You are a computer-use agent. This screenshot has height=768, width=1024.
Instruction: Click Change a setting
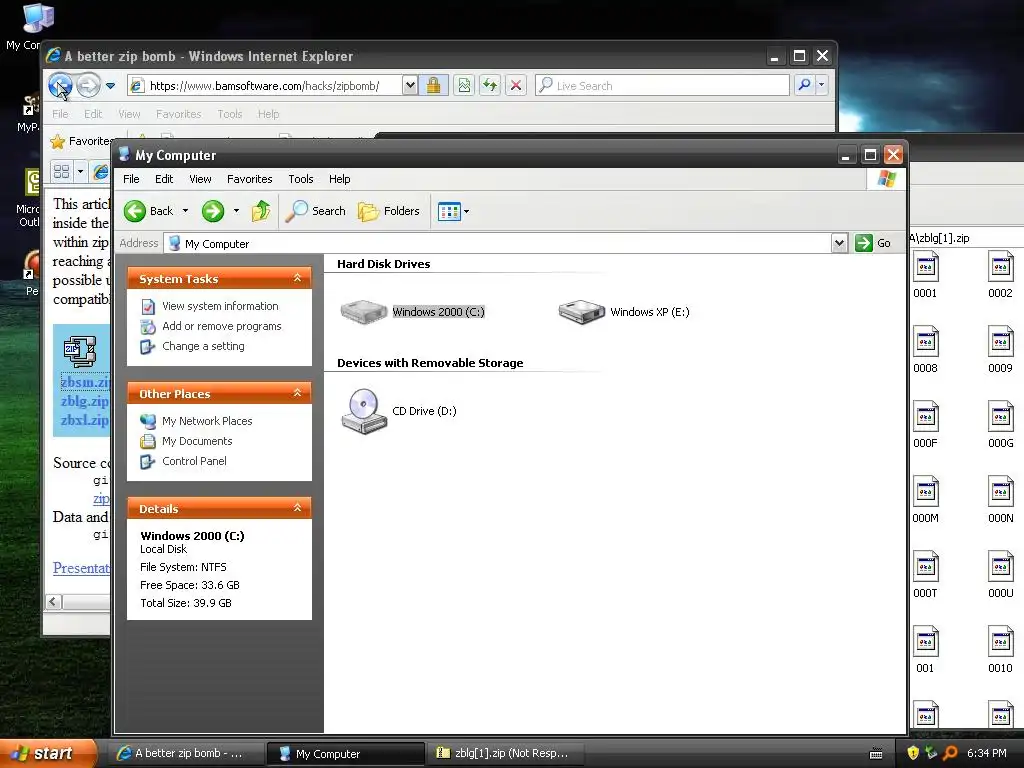pos(203,346)
